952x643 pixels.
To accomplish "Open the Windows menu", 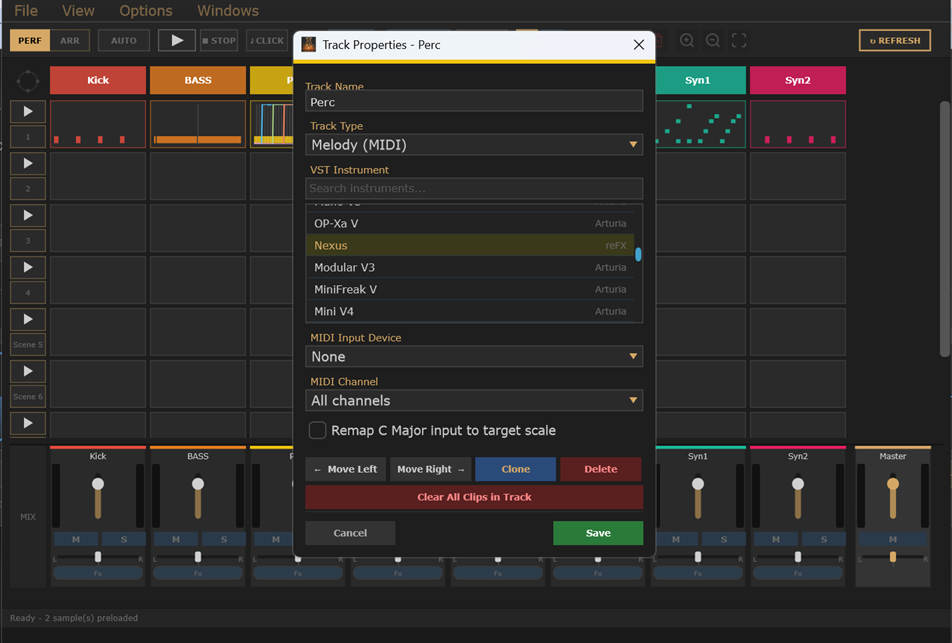I will point(228,10).
